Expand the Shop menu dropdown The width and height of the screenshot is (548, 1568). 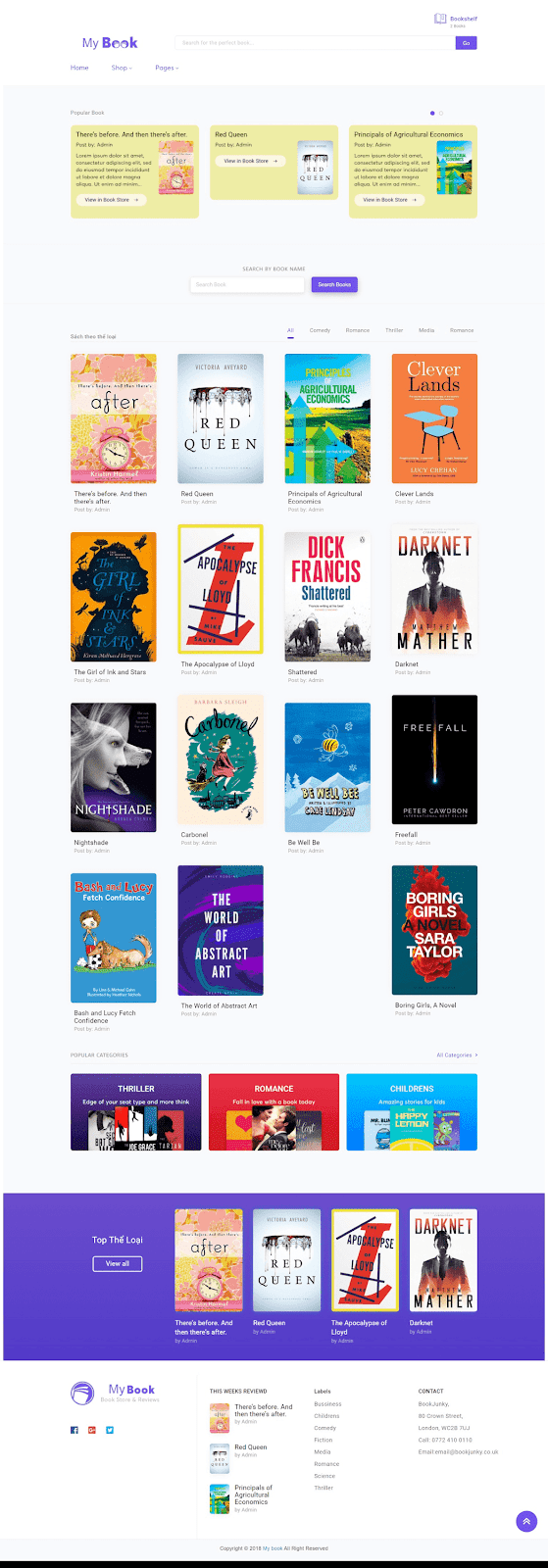pyautogui.click(x=122, y=68)
